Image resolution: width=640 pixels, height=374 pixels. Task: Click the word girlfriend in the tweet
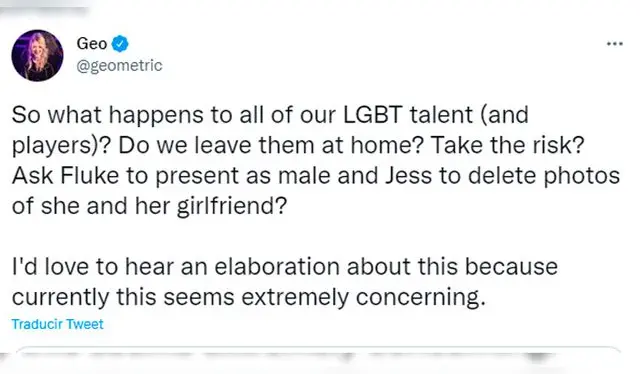click(232, 206)
